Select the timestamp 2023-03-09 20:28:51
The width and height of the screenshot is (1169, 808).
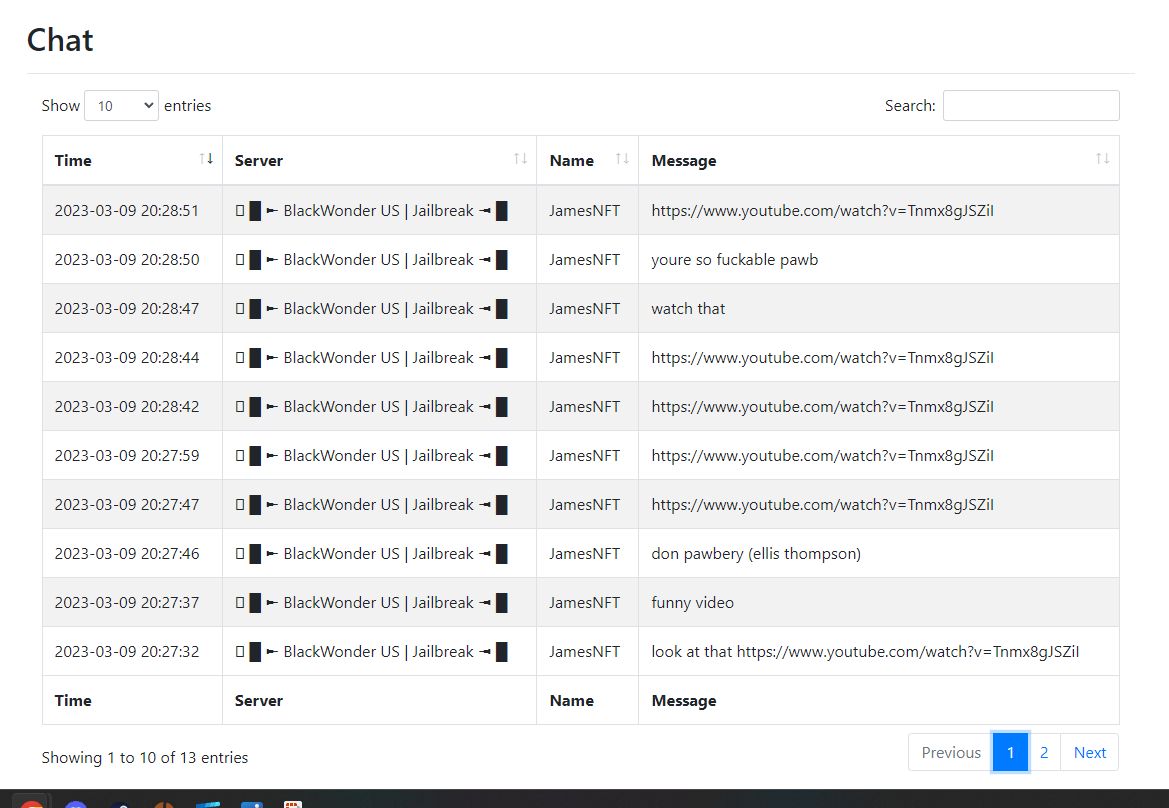tap(127, 211)
